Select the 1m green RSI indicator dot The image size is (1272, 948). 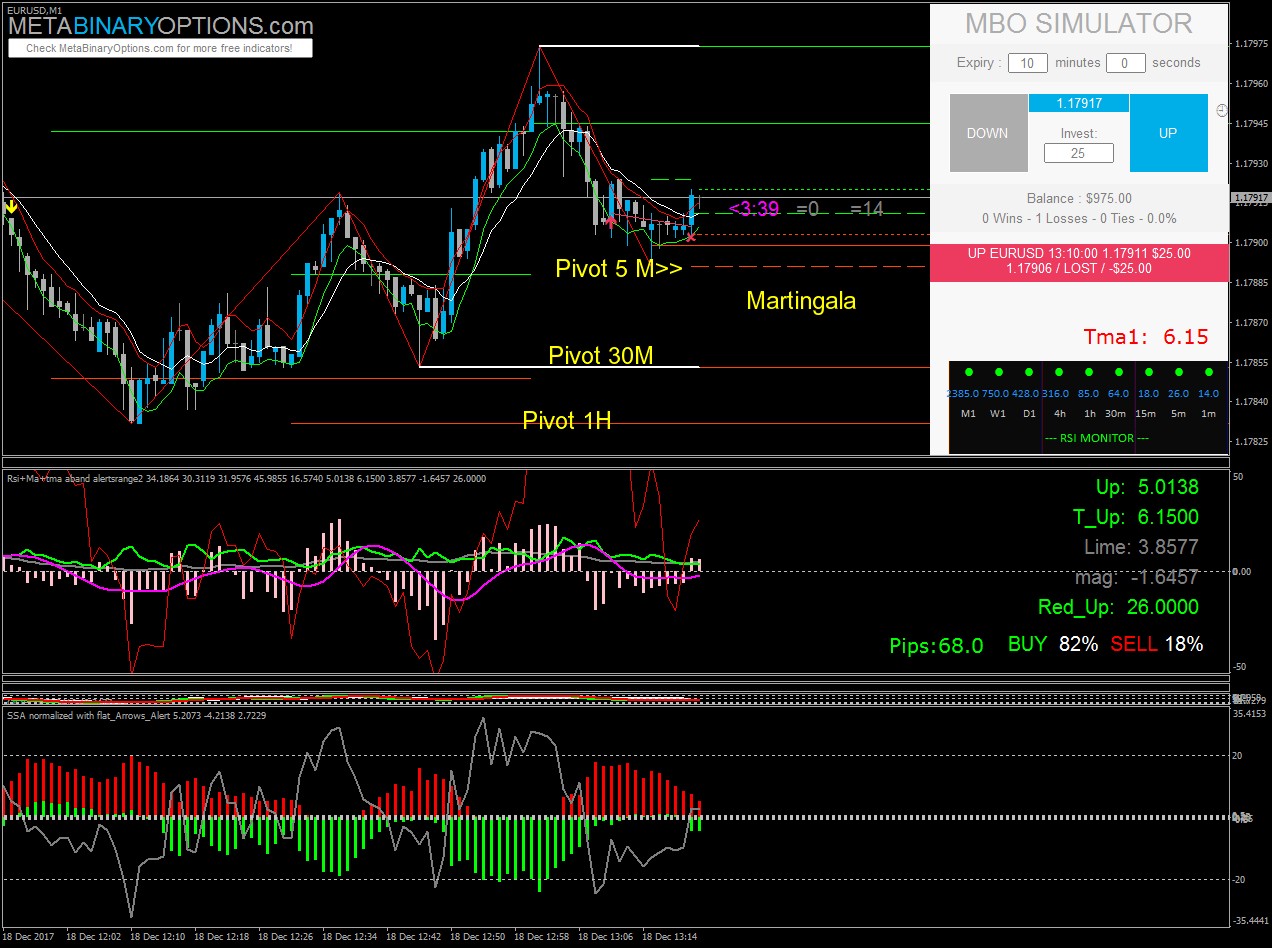tap(1209, 372)
